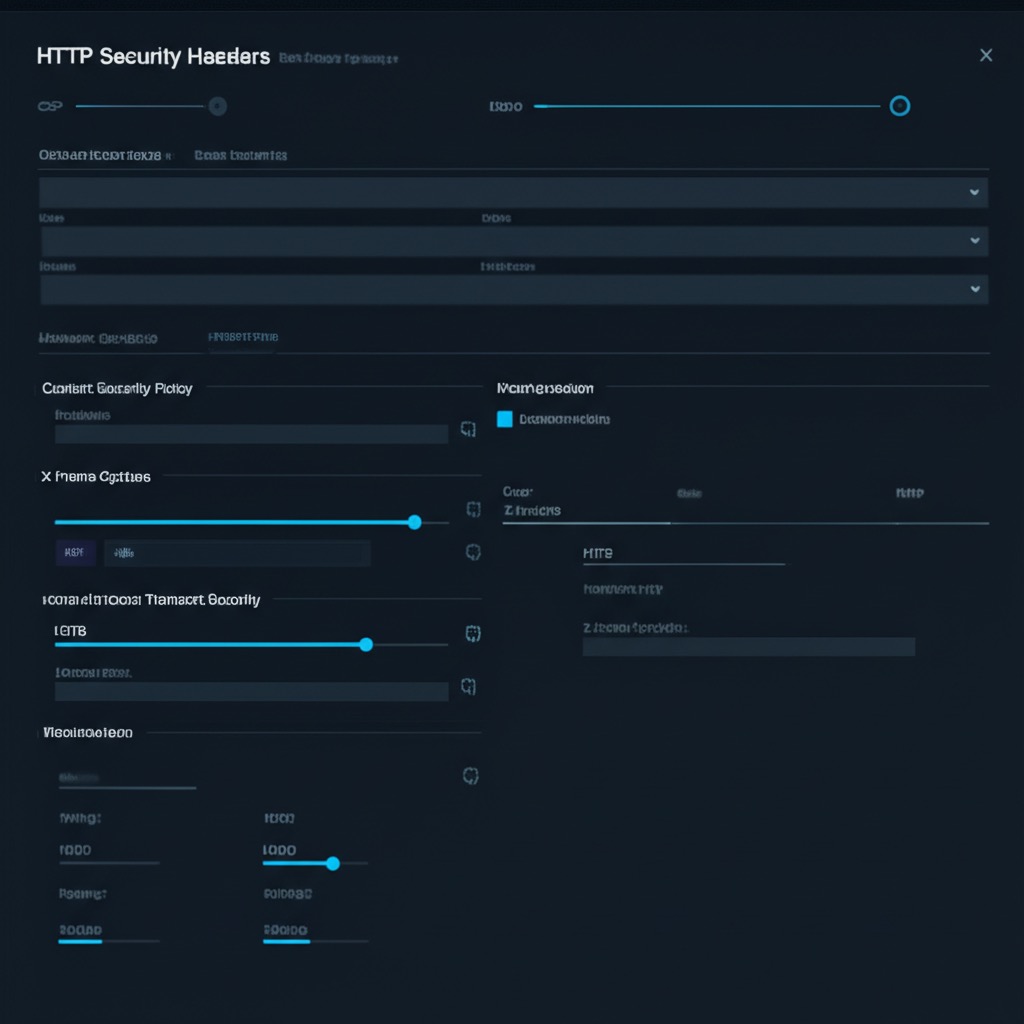Toggle the circular switch at top-right slider end
Screen dimensions: 1024x1024
[x=900, y=106]
